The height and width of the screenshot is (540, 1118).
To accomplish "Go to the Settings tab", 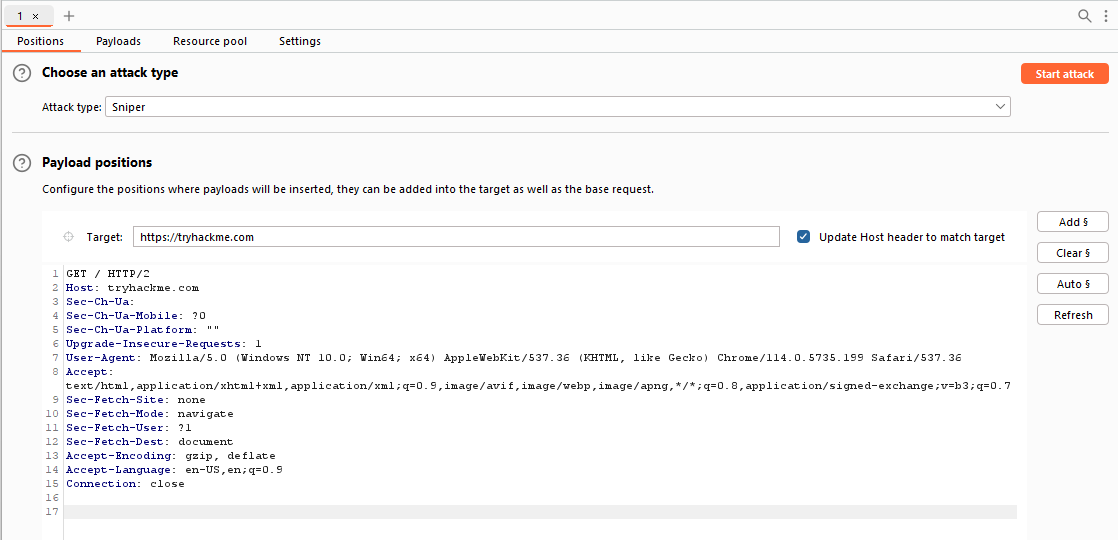I will coord(300,41).
